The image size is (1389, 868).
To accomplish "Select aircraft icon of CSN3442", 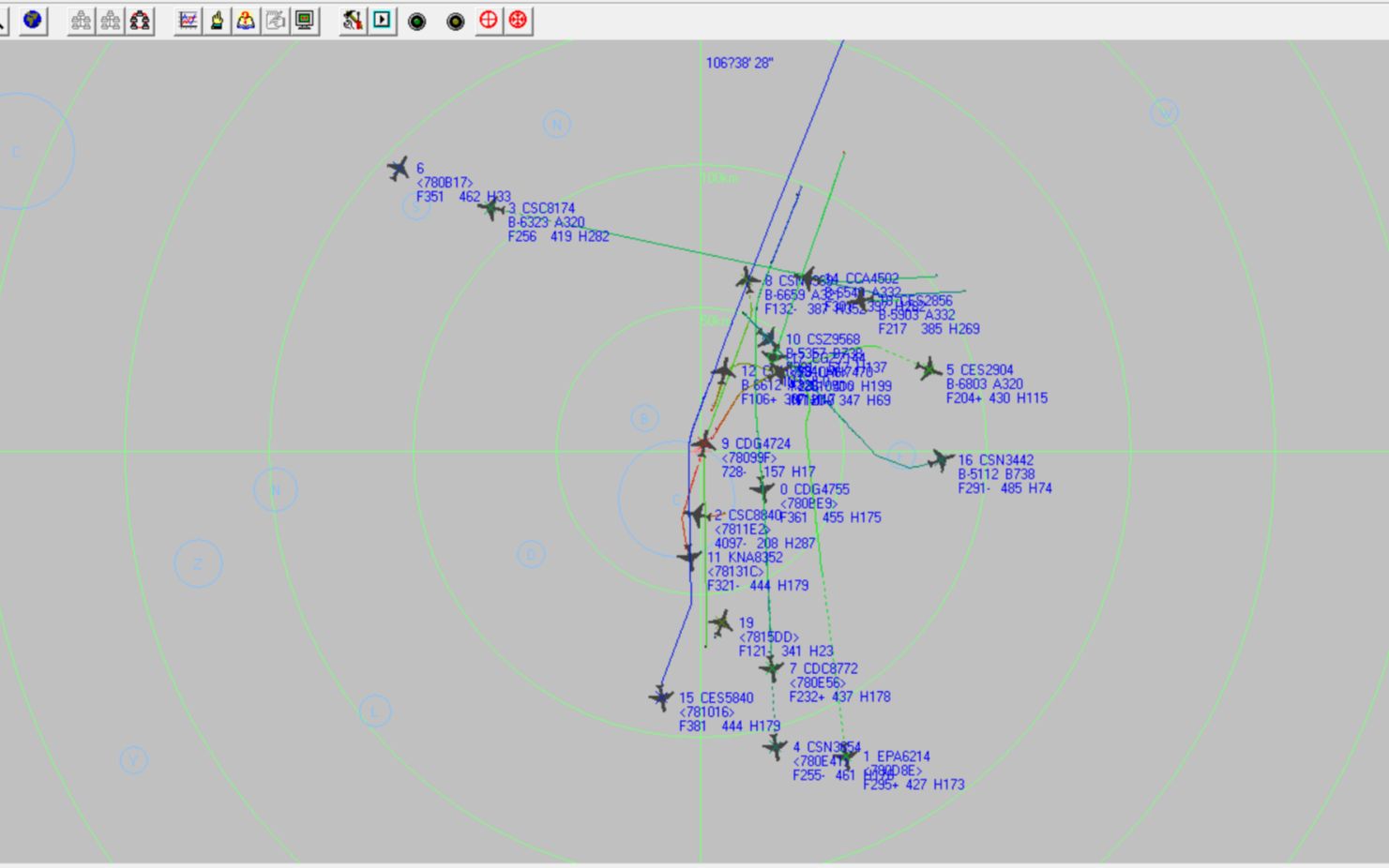I will 941,460.
